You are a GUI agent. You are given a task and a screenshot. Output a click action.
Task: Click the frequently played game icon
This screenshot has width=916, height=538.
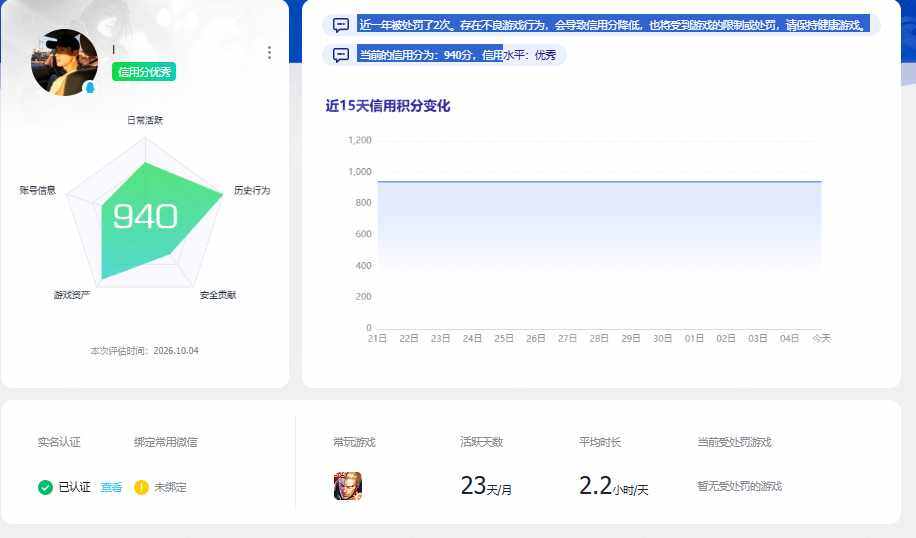pos(348,486)
